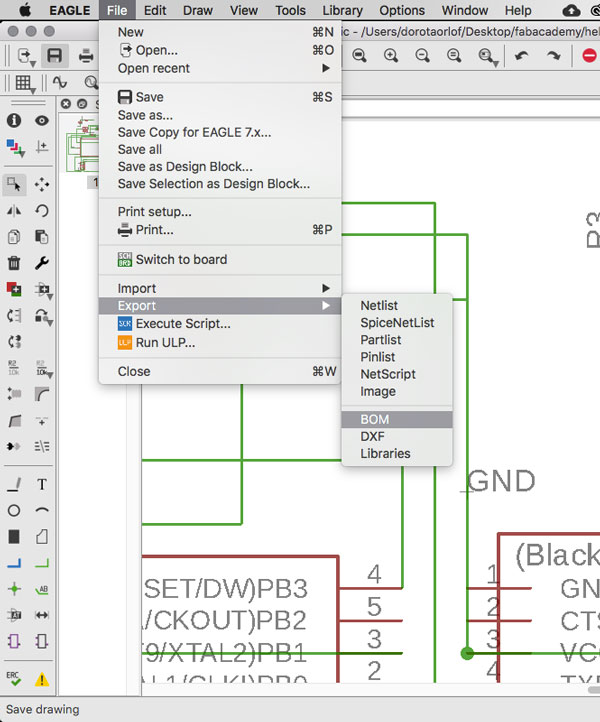The height and width of the screenshot is (722, 600).
Task: Select the Smash tool
Action: point(14,394)
